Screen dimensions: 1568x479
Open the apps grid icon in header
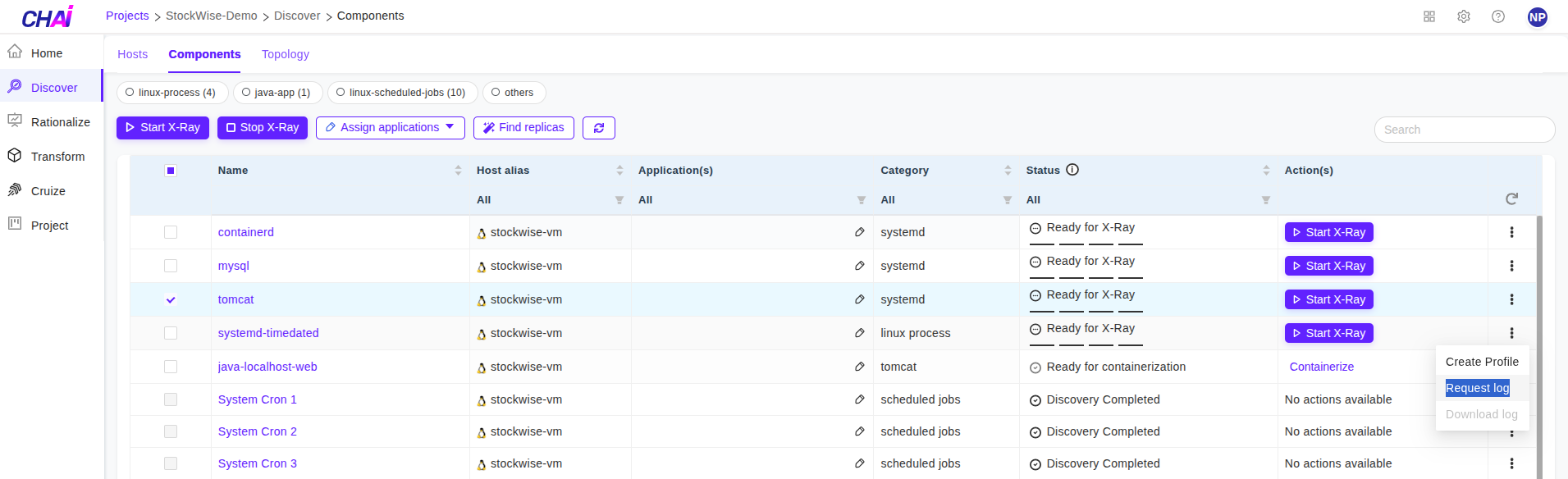tap(1429, 16)
